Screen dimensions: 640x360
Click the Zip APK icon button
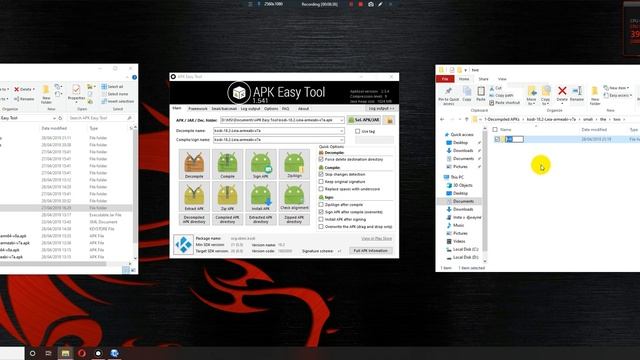pyautogui.click(x=227, y=197)
